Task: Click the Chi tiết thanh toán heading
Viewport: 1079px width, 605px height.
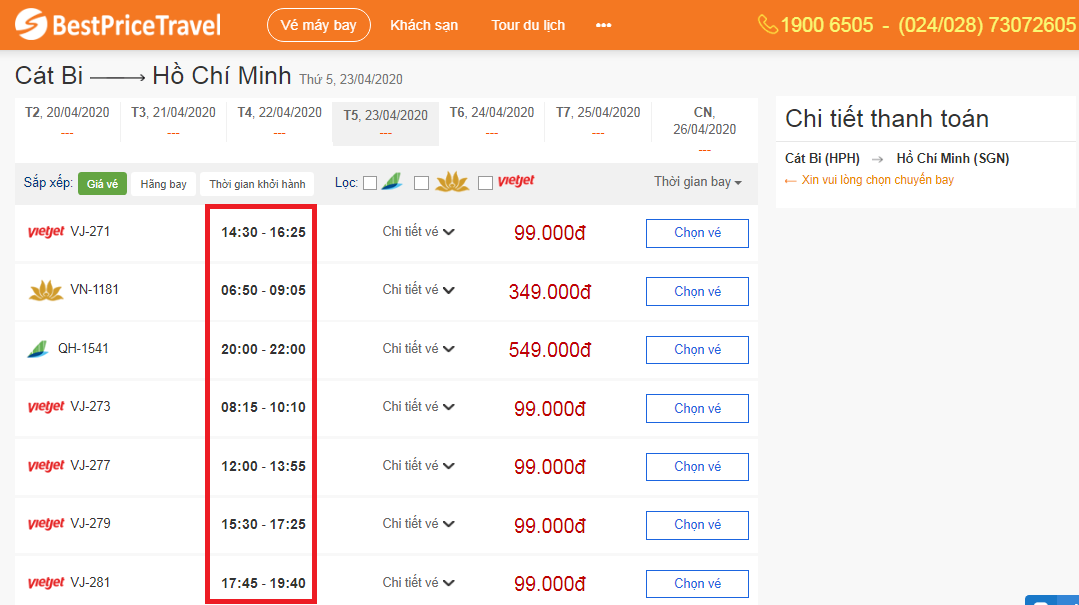Action: [887, 119]
